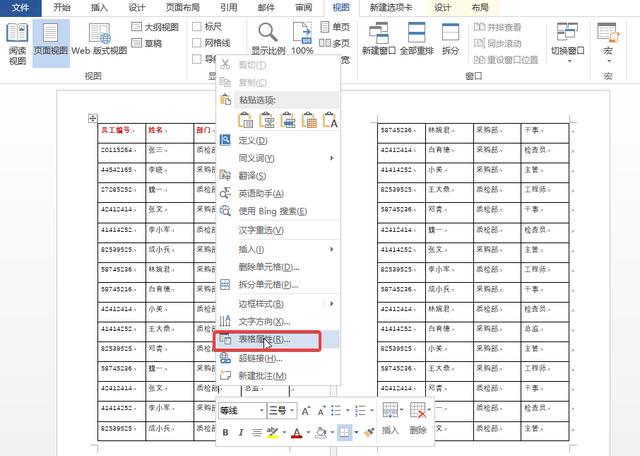Click the red font color button
This screenshot has width=640, height=456.
[x=297, y=432]
